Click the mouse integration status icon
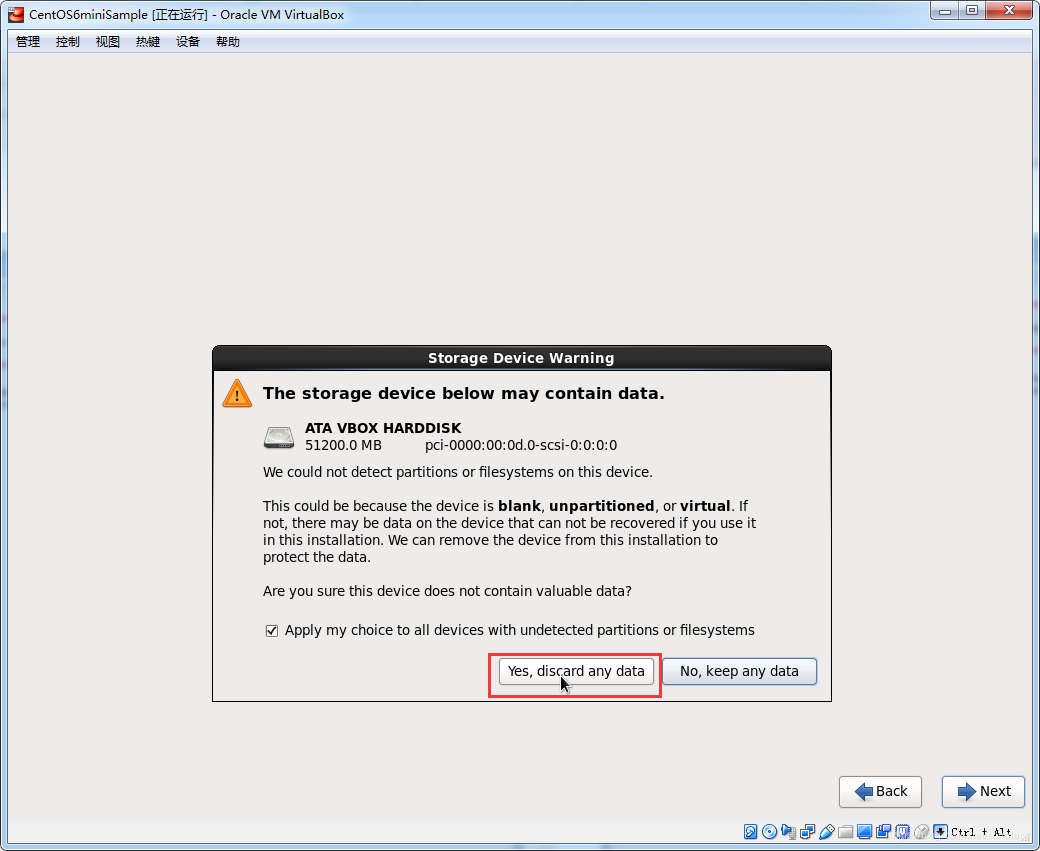 click(921, 832)
